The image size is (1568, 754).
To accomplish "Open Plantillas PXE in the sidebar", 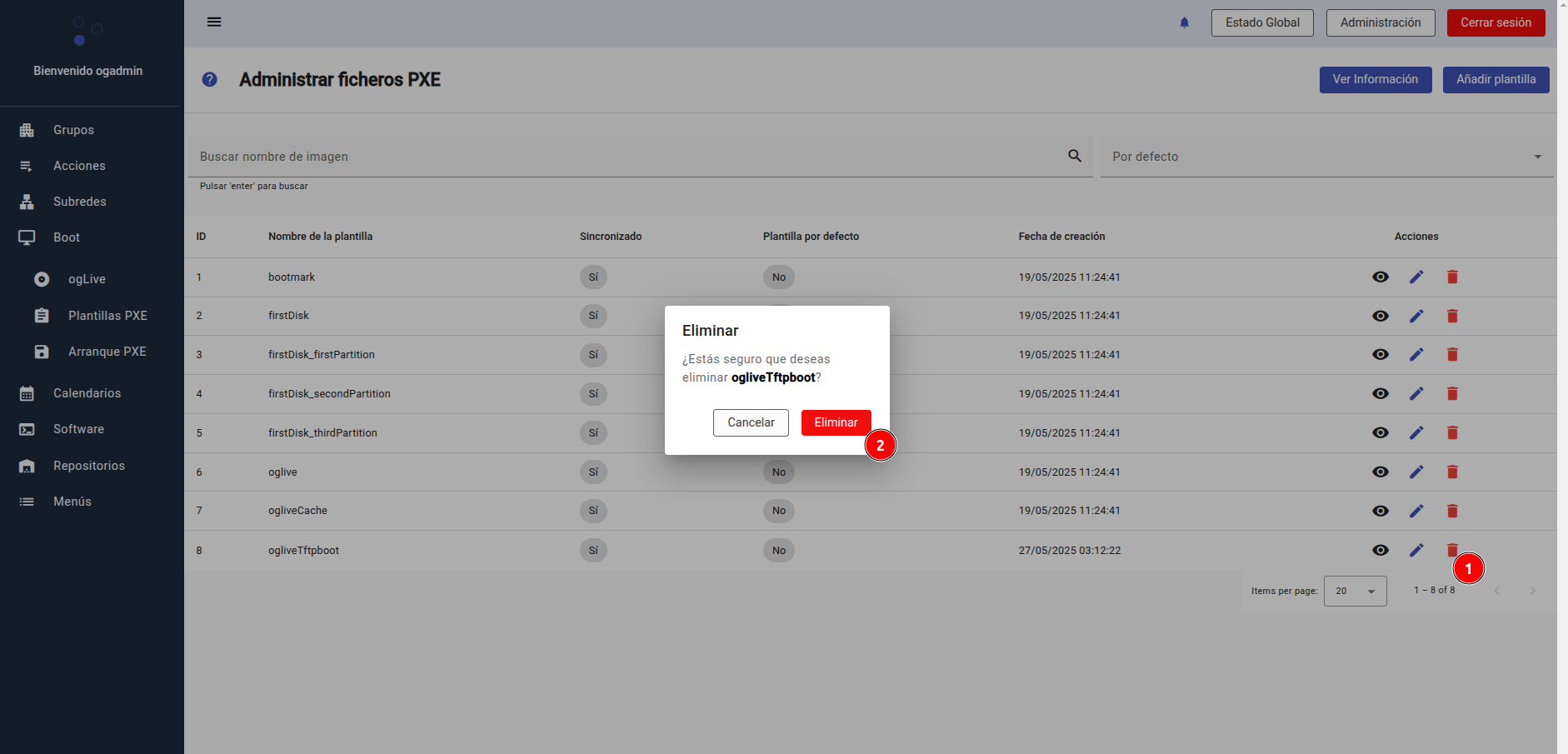I will point(107,316).
